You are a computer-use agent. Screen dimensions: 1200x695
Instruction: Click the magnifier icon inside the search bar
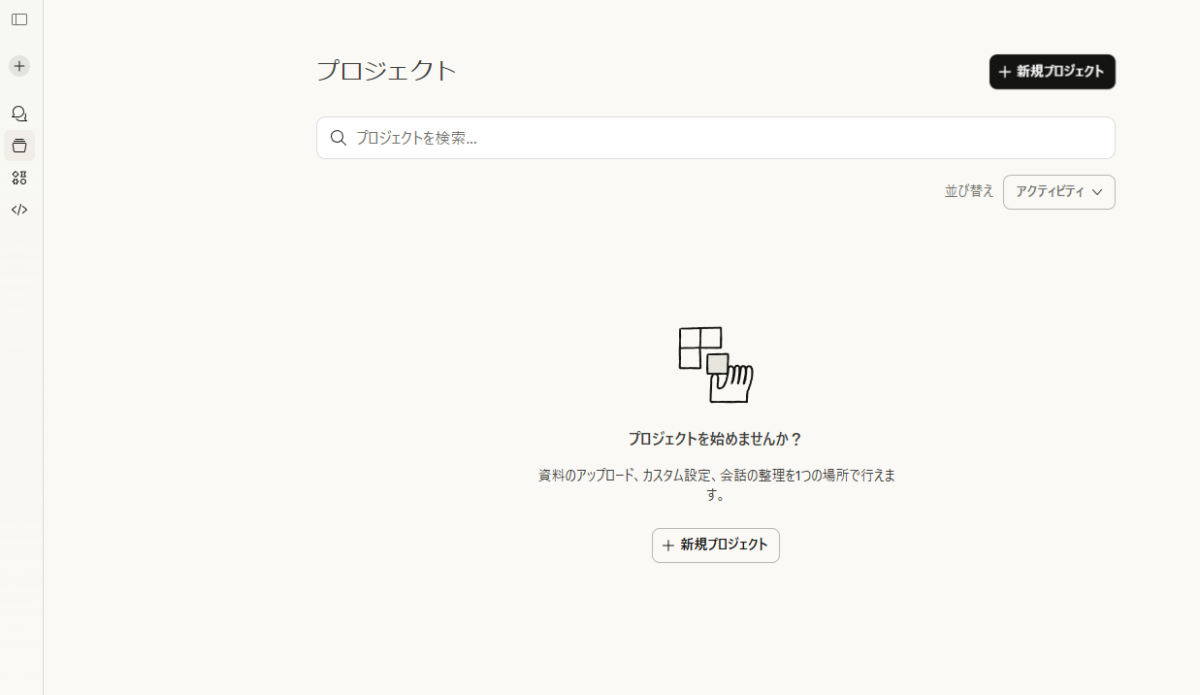tap(338, 137)
